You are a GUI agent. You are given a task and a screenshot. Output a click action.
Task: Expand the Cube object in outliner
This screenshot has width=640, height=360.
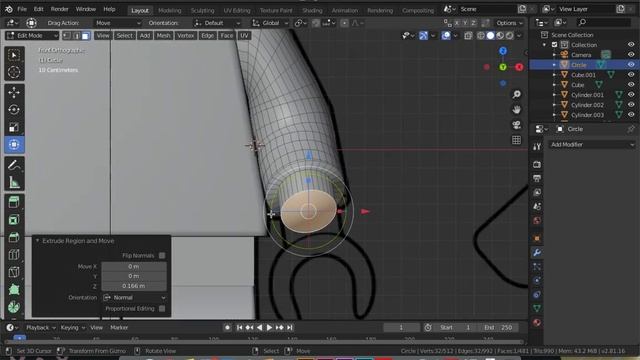554,85
